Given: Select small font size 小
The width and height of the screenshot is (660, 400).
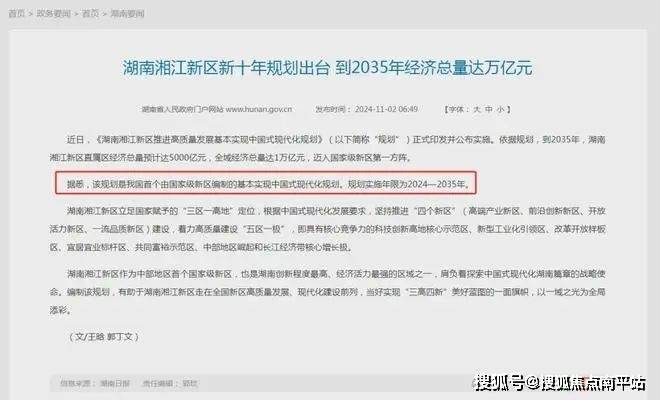Looking at the screenshot, I should [x=500, y=109].
